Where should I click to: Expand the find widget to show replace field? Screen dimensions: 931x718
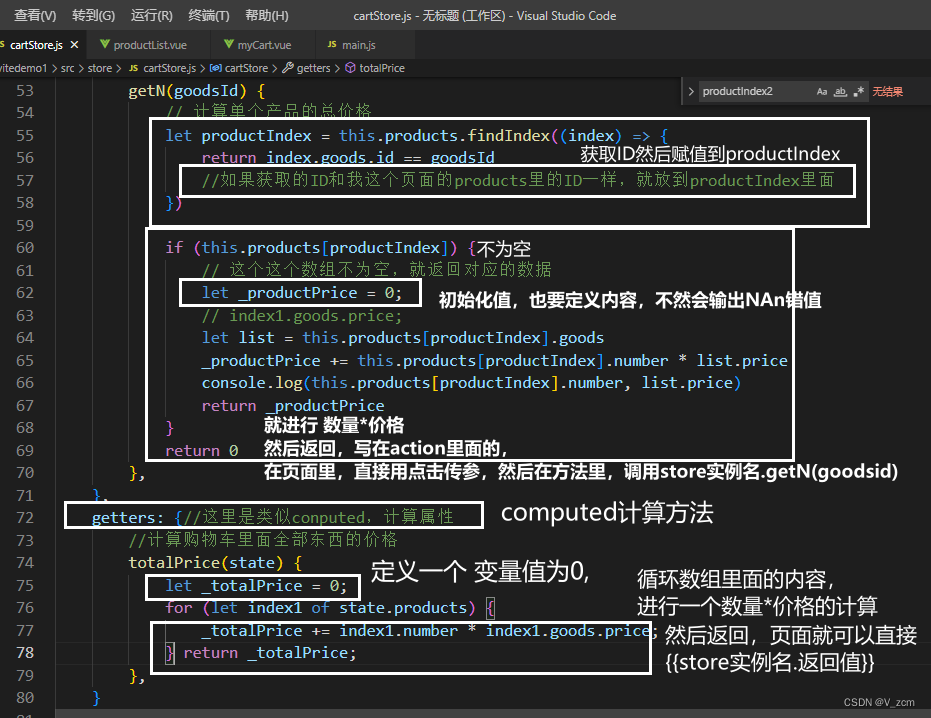point(691,91)
